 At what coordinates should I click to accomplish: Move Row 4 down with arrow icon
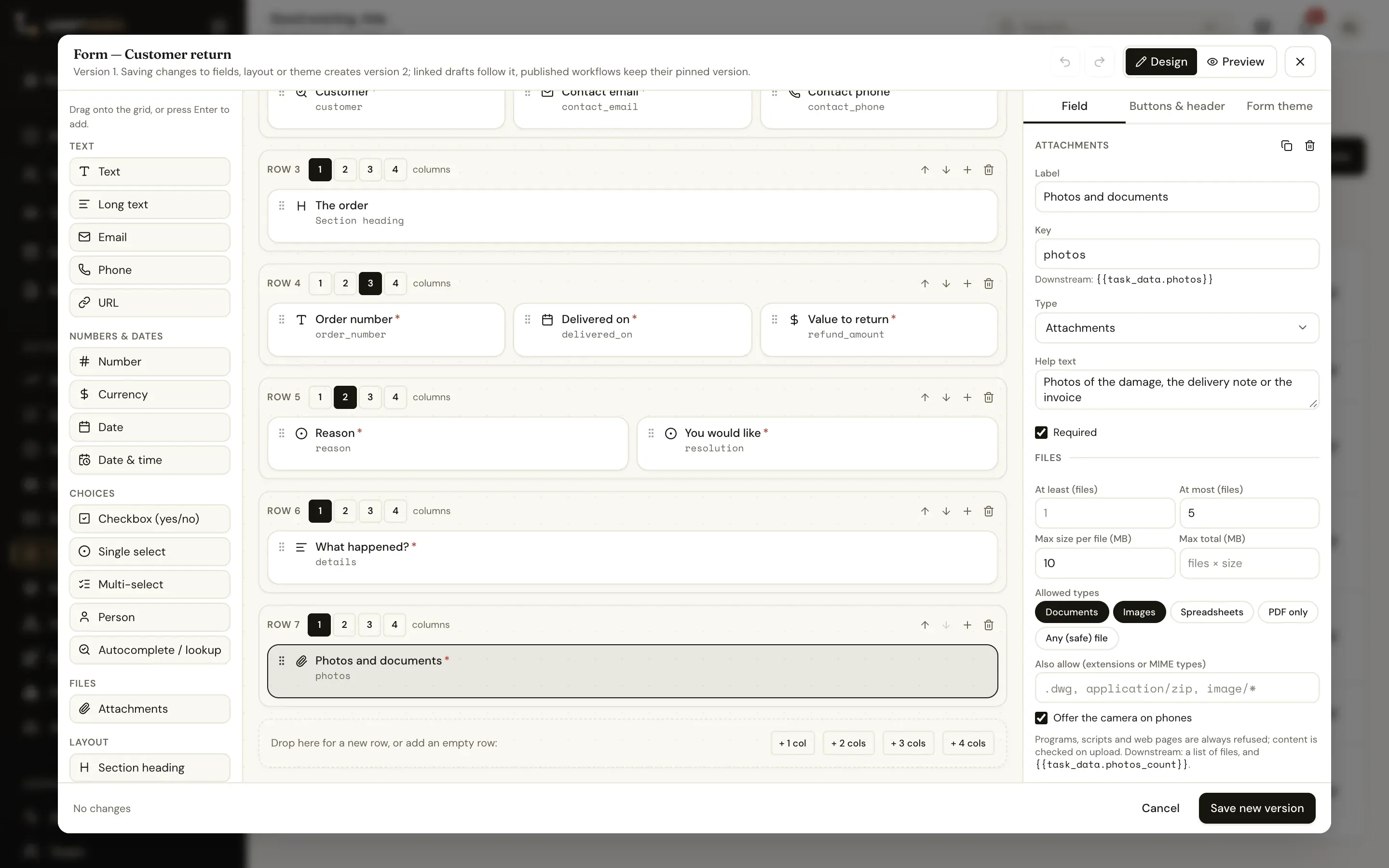tap(946, 284)
